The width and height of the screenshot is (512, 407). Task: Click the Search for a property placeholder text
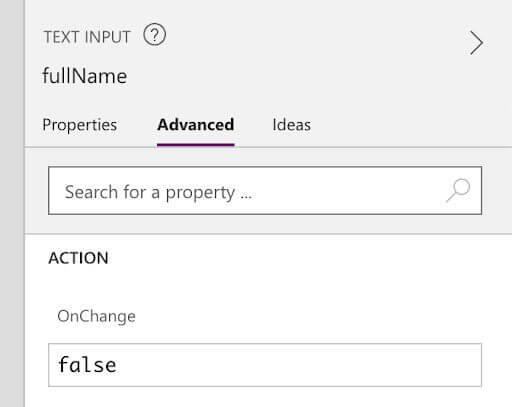click(158, 192)
